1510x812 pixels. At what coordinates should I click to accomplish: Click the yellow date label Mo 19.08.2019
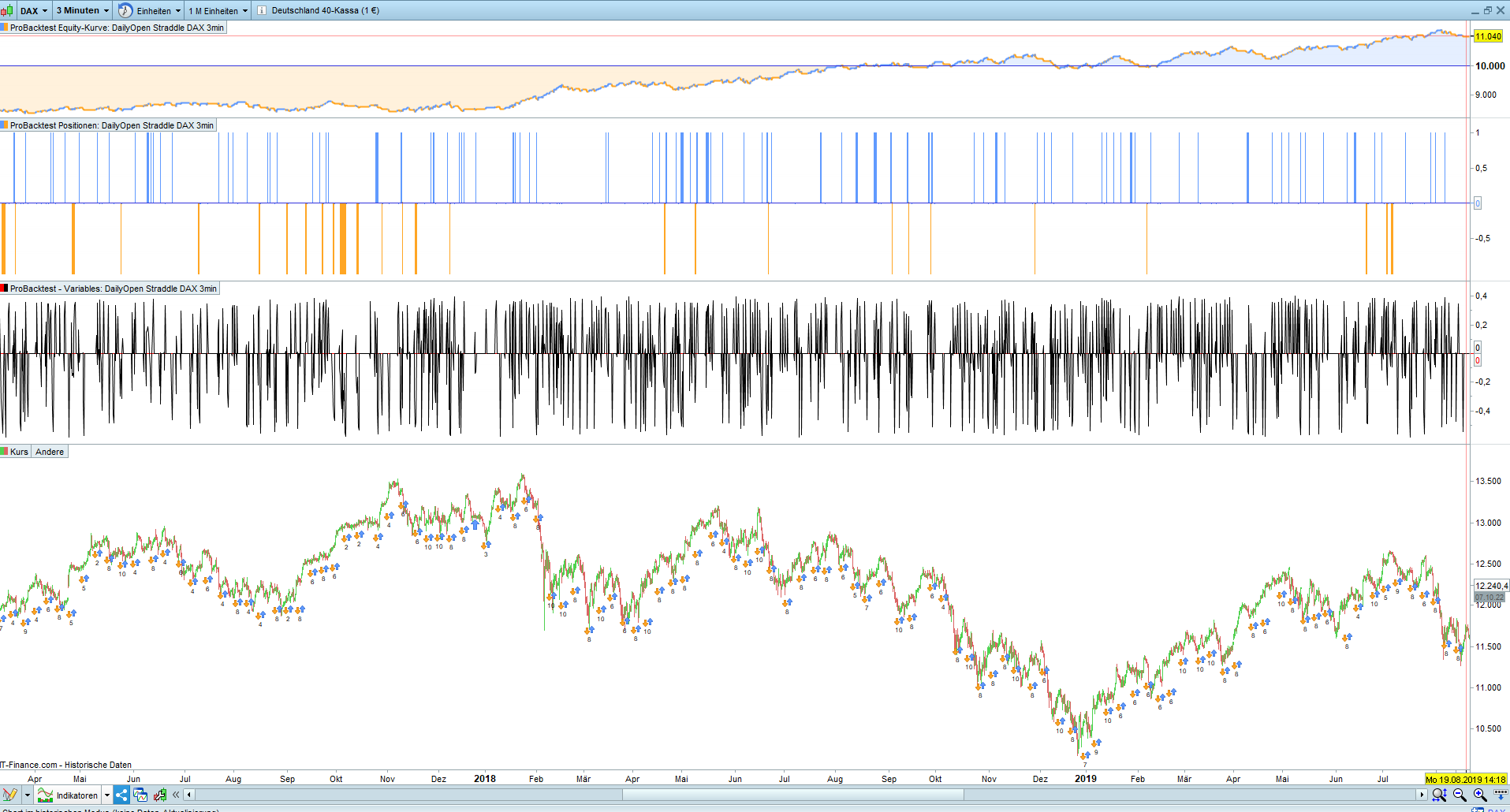1466,780
